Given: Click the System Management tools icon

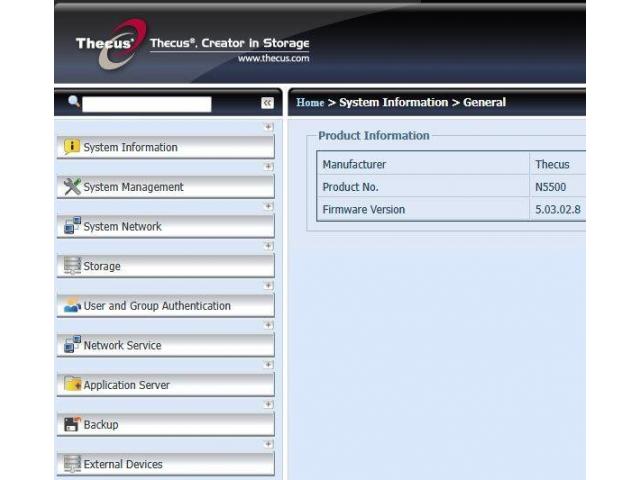Looking at the screenshot, I should (72, 187).
